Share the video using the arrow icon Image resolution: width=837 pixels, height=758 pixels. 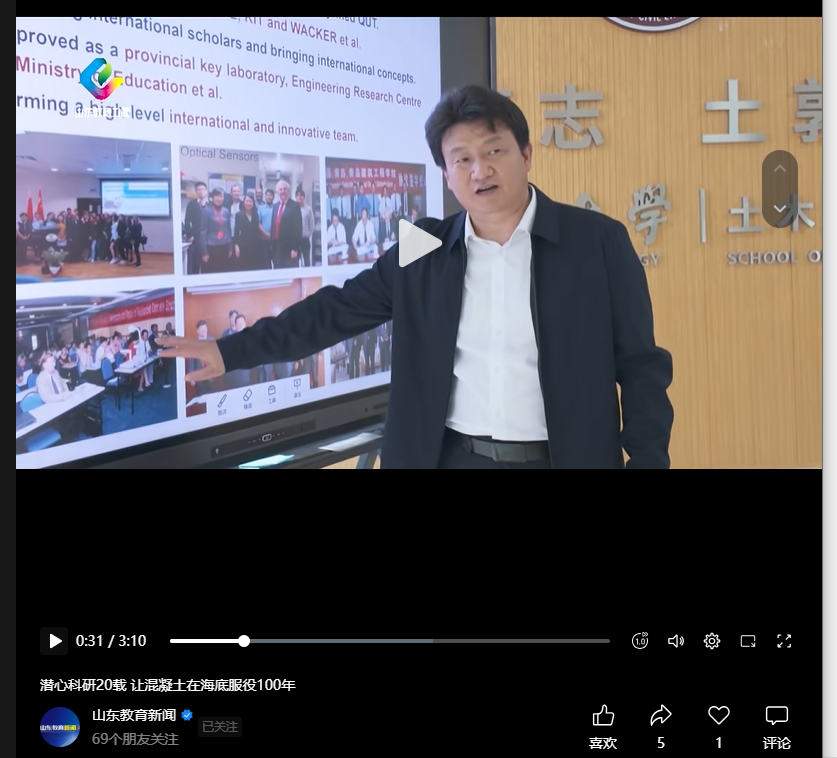pos(661,716)
